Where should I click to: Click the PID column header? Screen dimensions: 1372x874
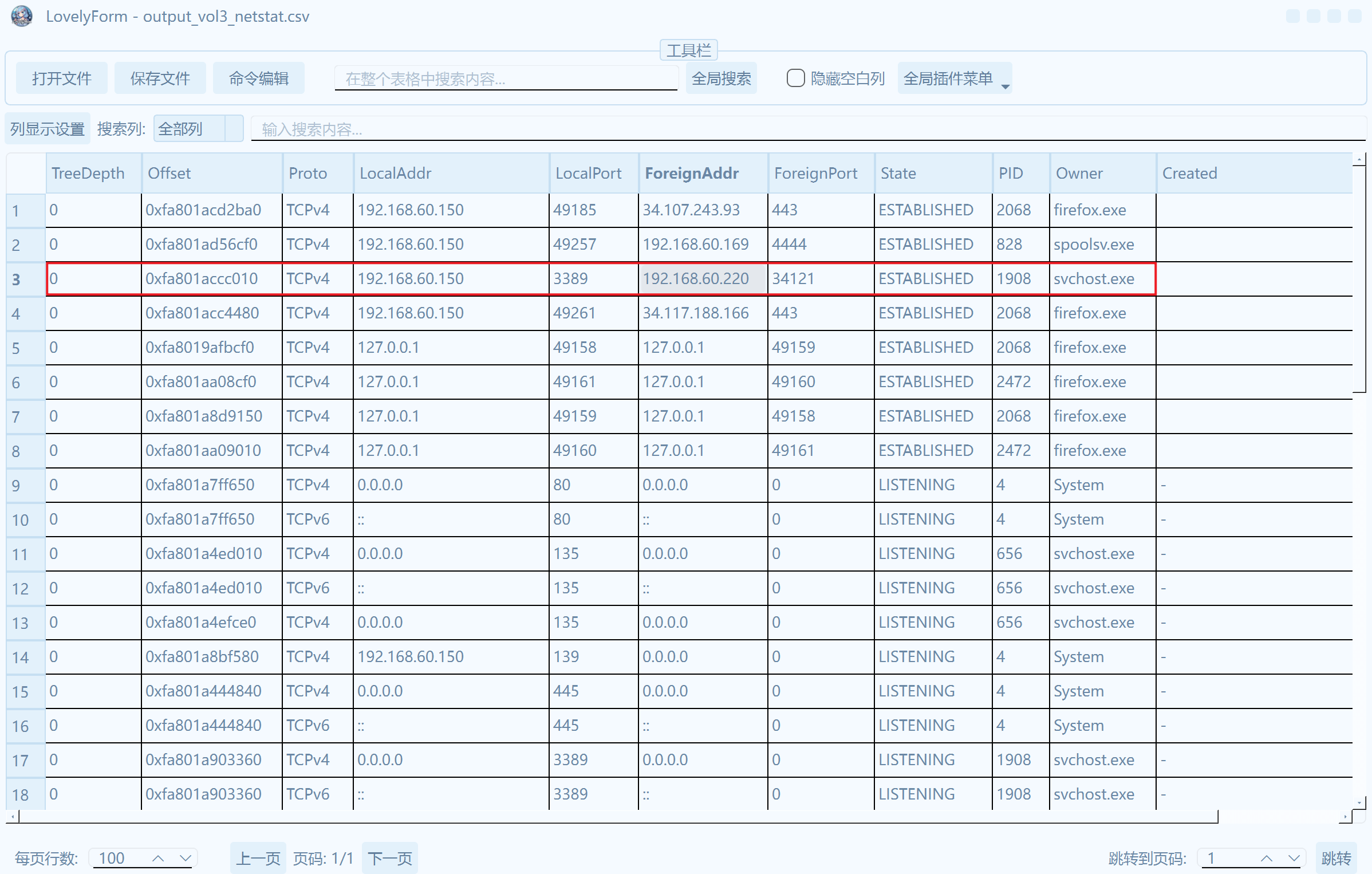click(x=1020, y=174)
